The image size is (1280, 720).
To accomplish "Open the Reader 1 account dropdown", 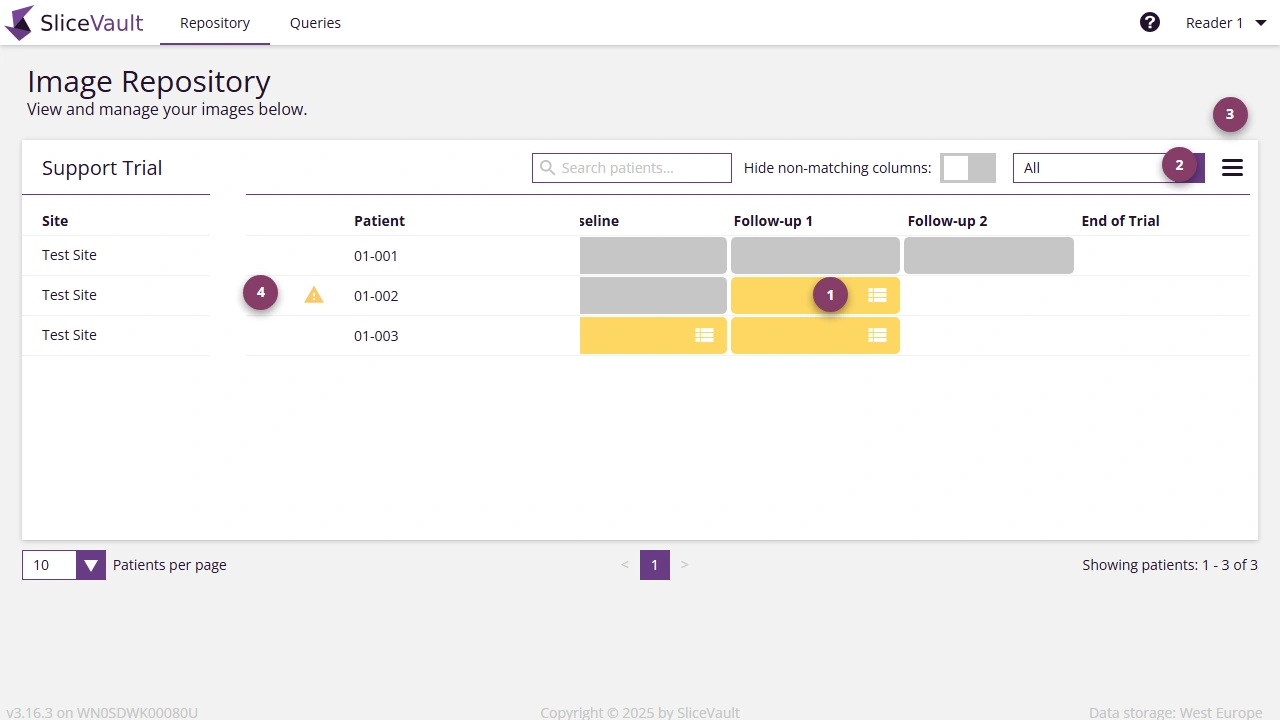I will coord(1223,22).
